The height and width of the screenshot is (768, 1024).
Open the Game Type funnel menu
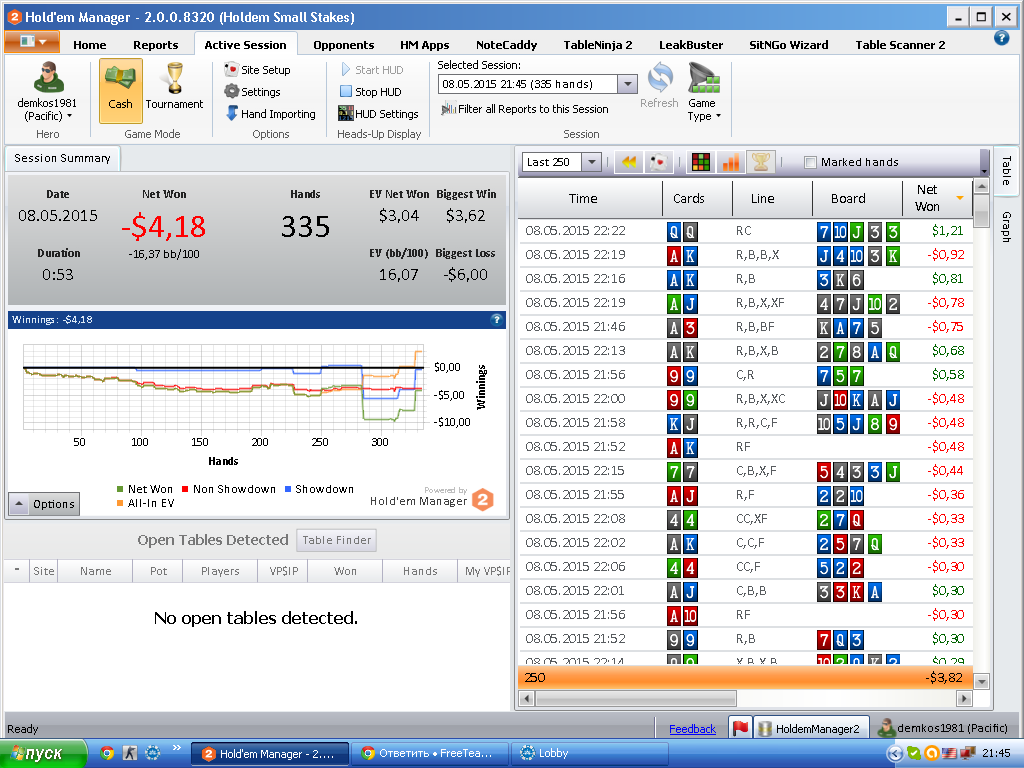coord(703,91)
